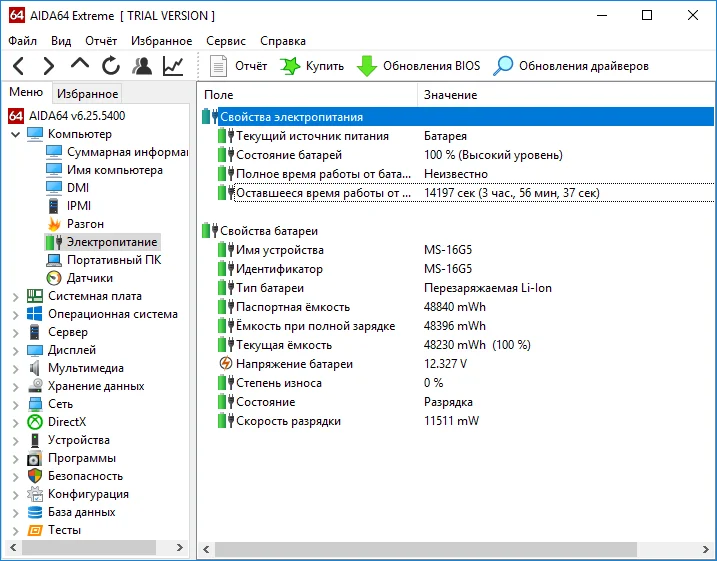Collapse the Компьютер tree node
The width and height of the screenshot is (717, 561).
(16, 134)
